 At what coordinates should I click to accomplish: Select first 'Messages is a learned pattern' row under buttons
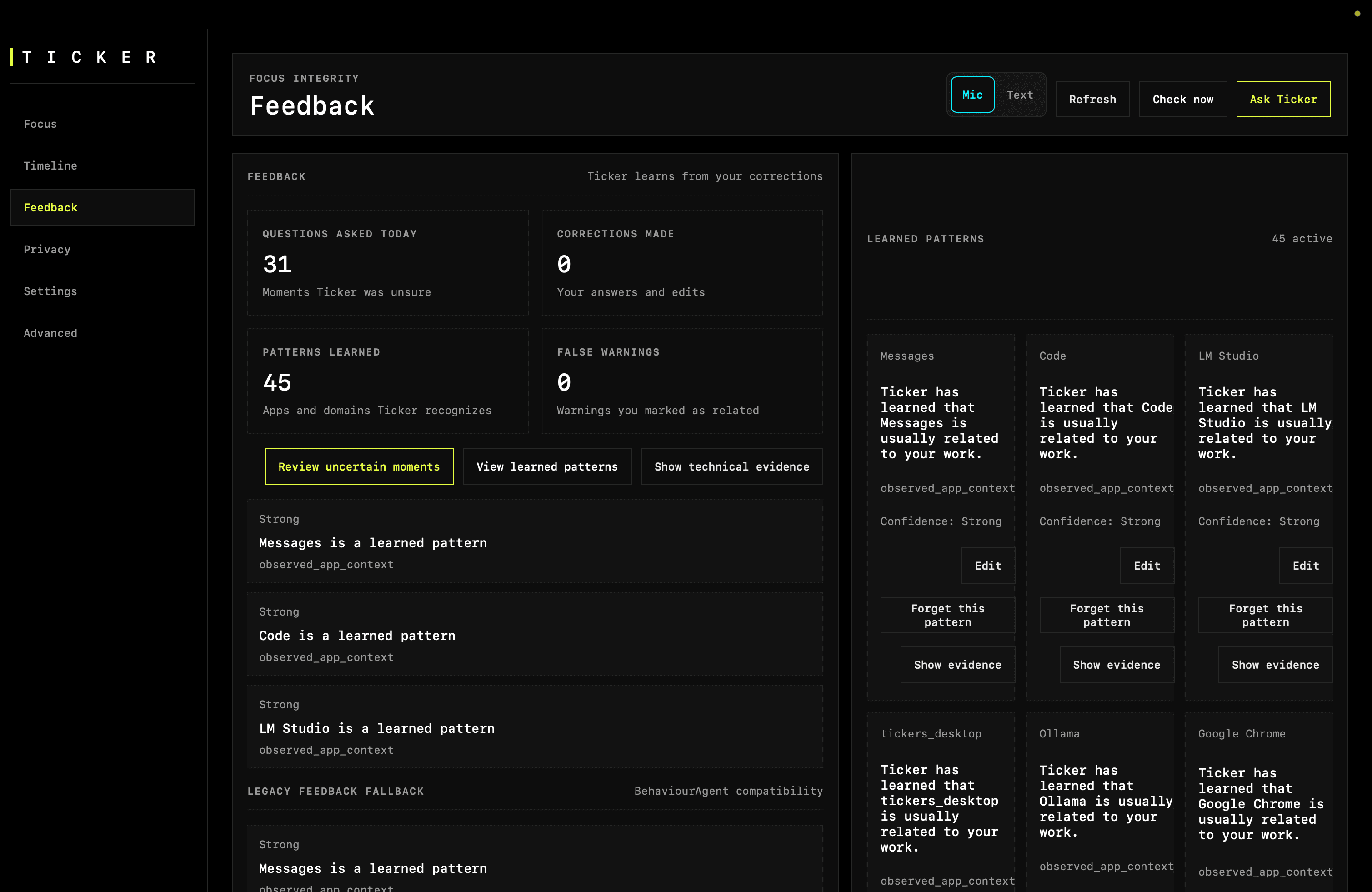(535, 541)
